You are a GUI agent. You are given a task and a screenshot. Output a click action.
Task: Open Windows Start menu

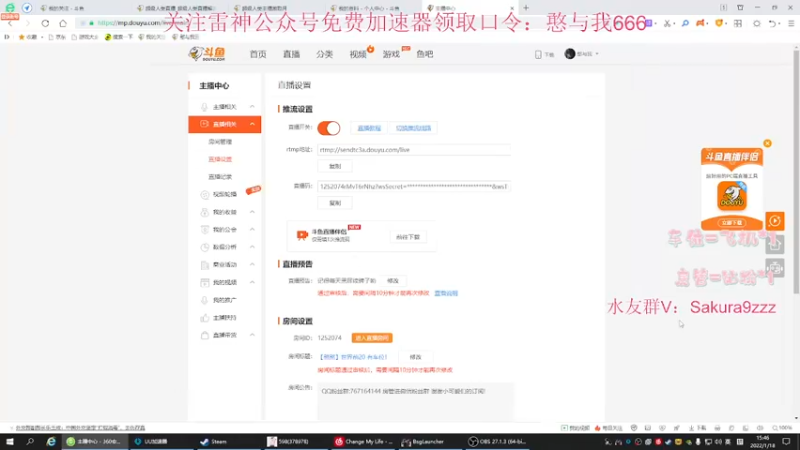click(x=10, y=442)
